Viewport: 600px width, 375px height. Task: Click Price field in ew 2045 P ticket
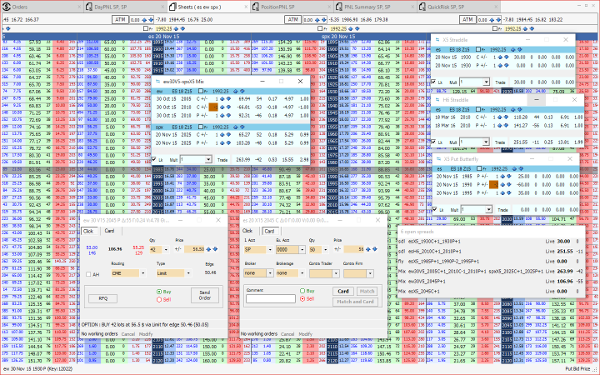click(194, 249)
